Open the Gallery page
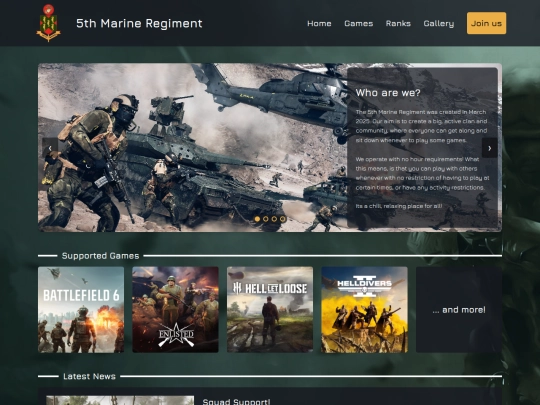This screenshot has height=405, width=540. (x=439, y=23)
